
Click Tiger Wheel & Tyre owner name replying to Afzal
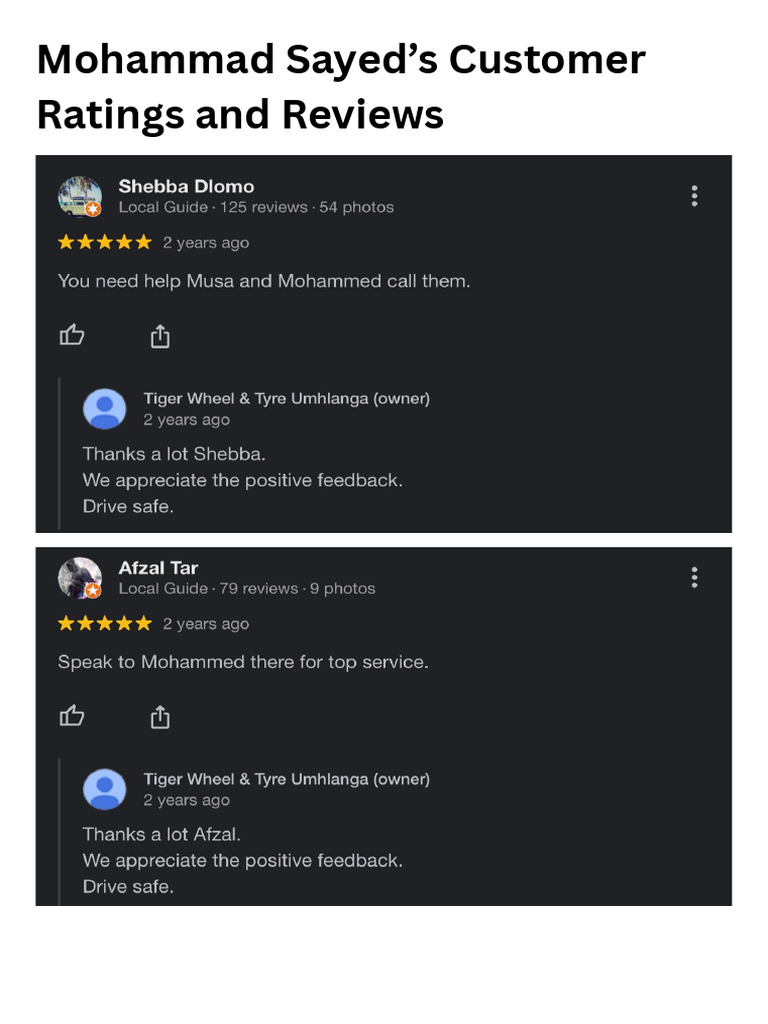click(x=286, y=778)
